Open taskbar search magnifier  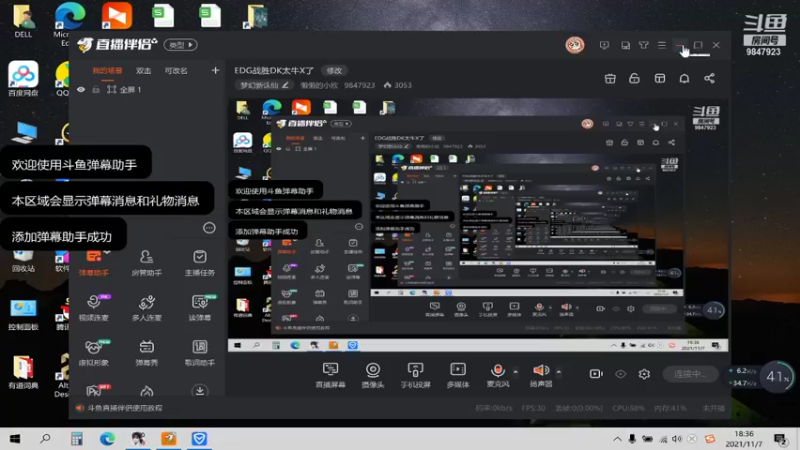click(x=45, y=439)
